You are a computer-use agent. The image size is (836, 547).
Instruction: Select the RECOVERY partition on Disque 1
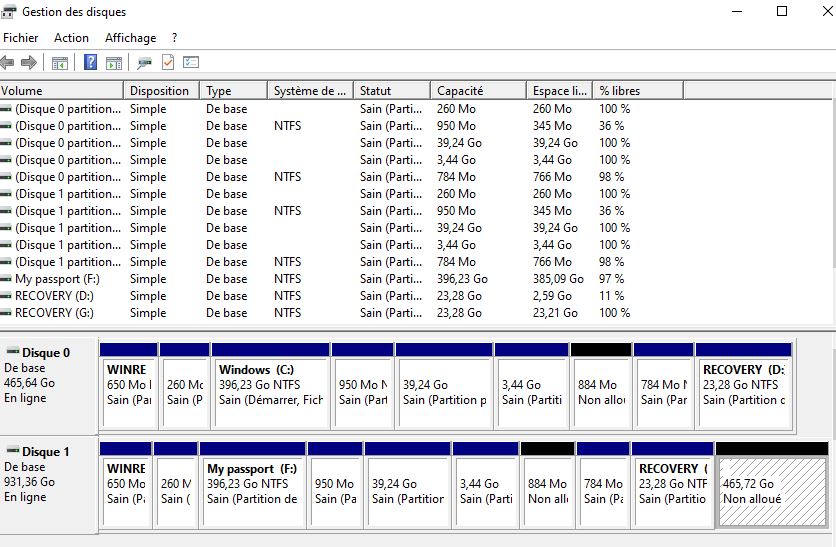(x=672, y=485)
